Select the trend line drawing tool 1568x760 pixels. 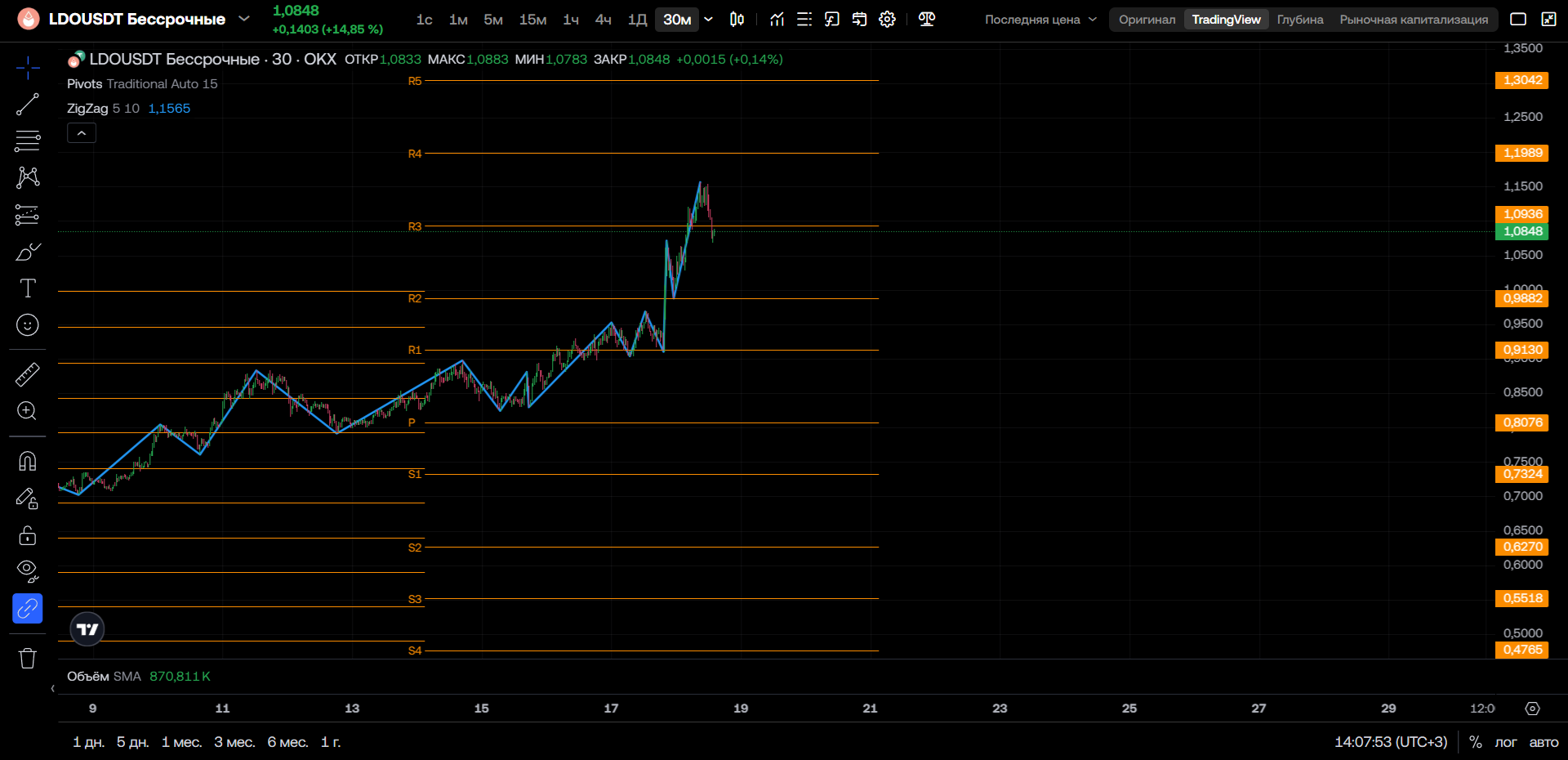[x=28, y=105]
